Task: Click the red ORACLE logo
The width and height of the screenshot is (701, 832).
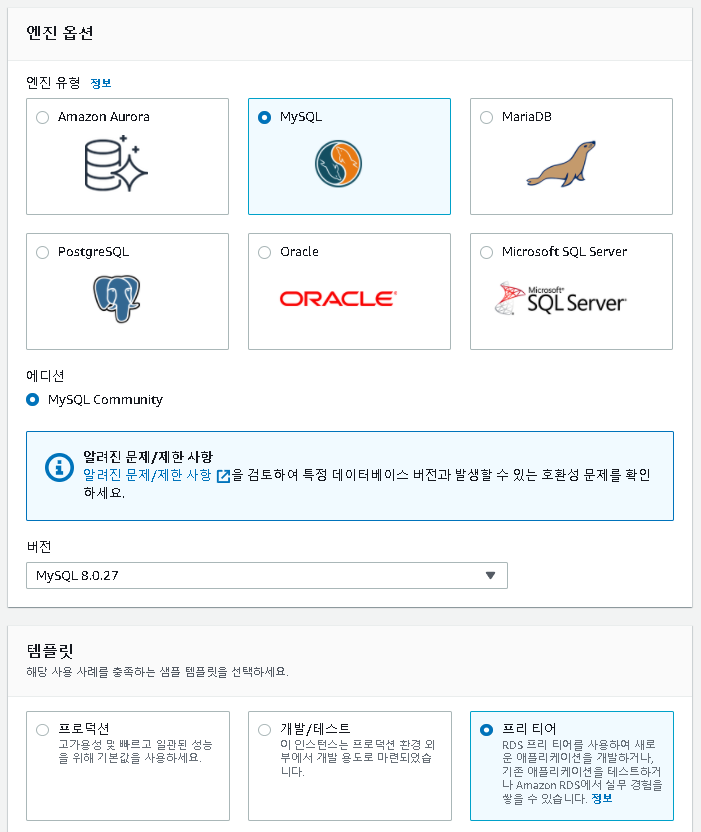Action: [338, 299]
